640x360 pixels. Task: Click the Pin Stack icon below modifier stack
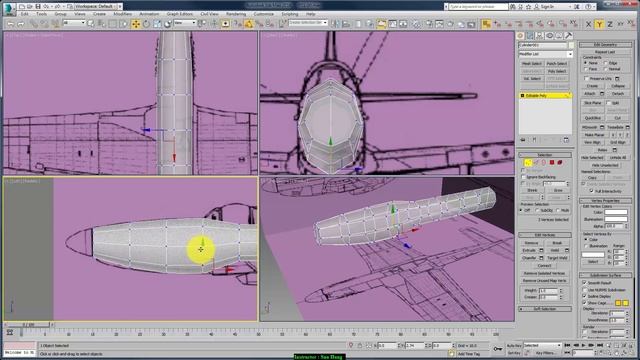[523, 140]
